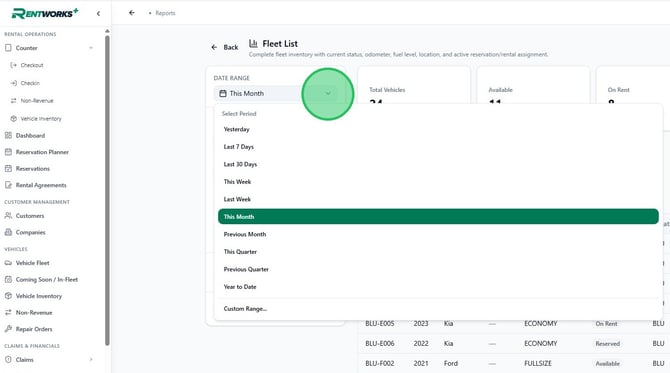Open Repair Orders page
The image size is (670, 373).
34,329
